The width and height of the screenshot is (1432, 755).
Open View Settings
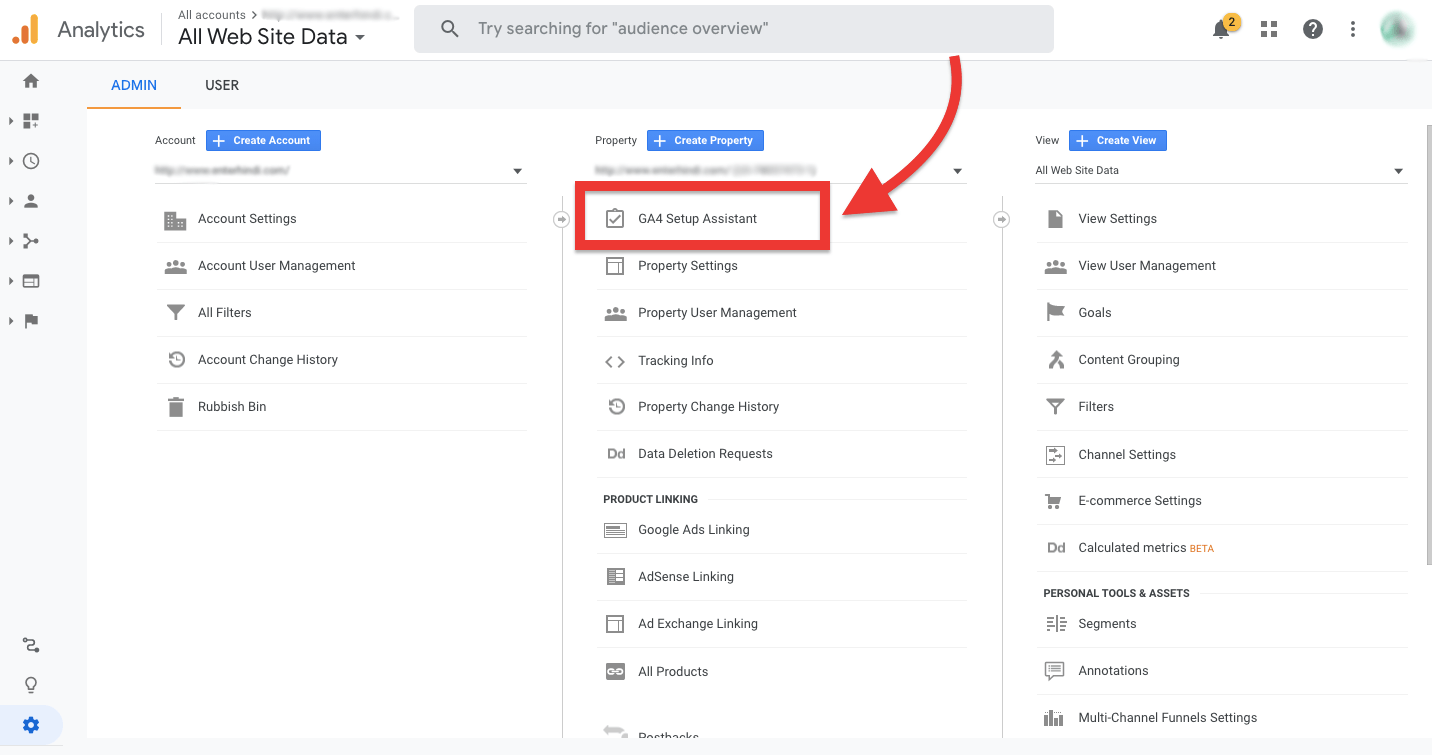1221,219
